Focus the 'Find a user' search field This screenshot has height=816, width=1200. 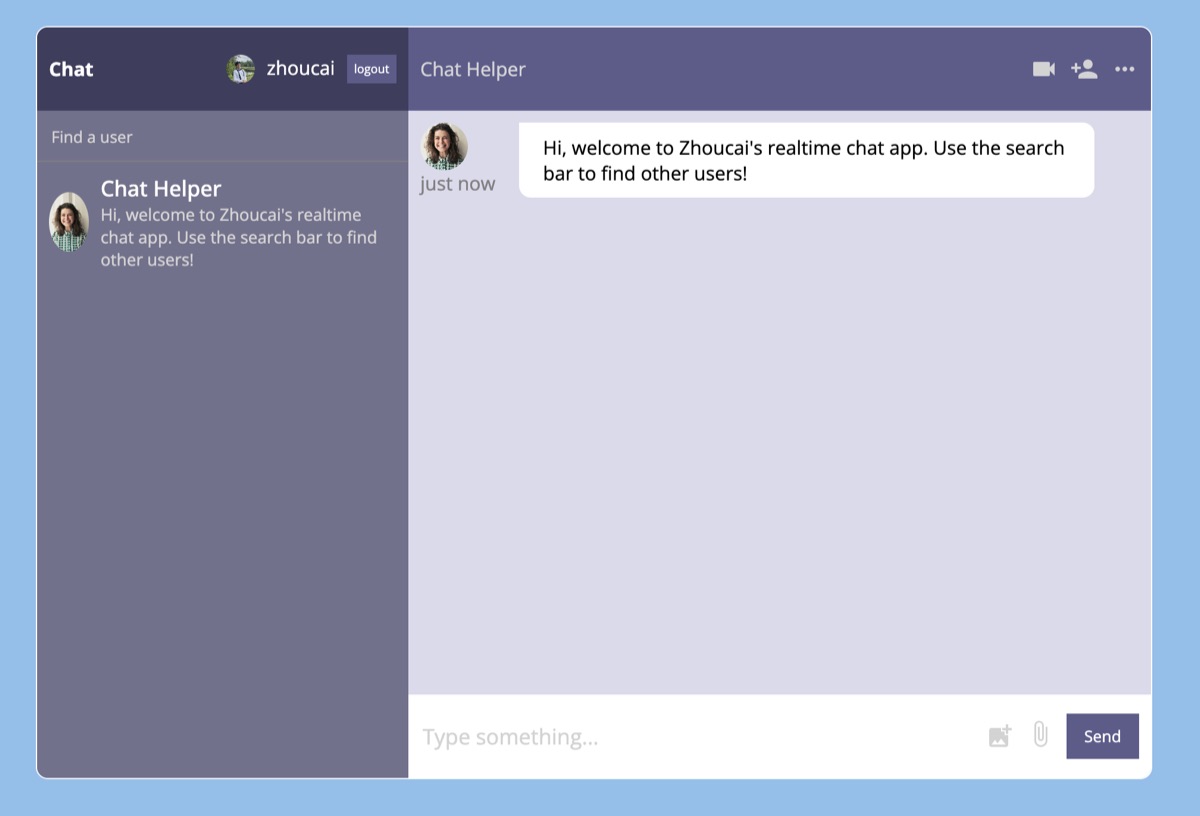point(222,137)
